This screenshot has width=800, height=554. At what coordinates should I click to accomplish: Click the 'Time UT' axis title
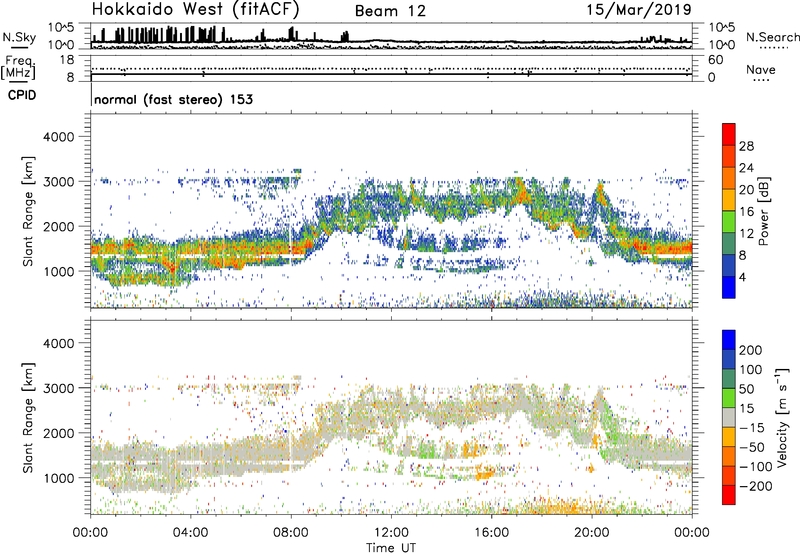[391, 548]
